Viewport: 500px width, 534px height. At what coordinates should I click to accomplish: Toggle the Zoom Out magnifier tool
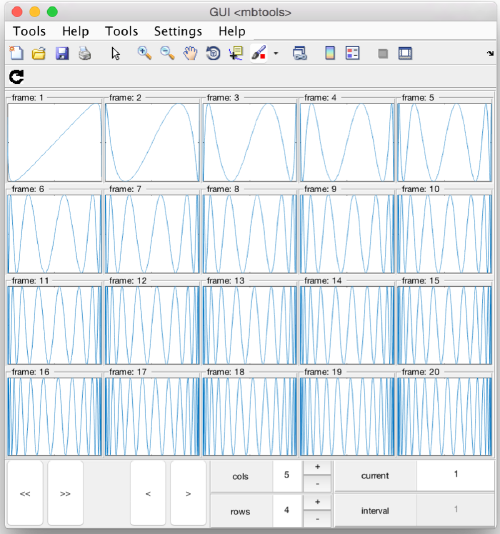tap(167, 53)
